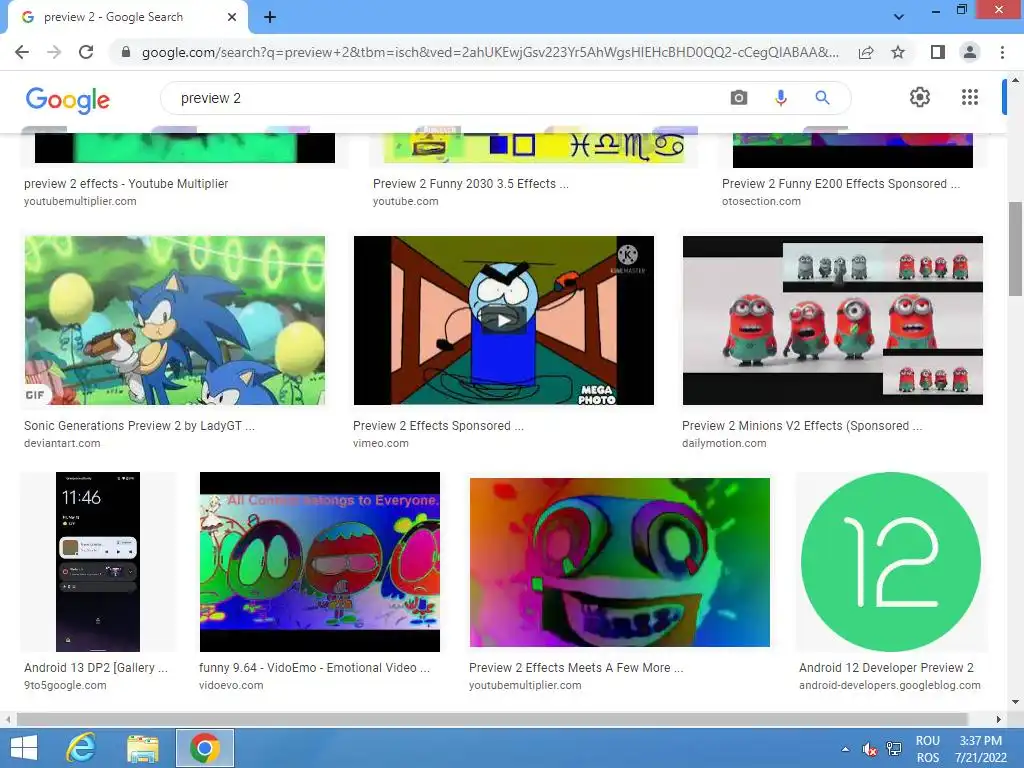Image resolution: width=1024 pixels, height=768 pixels.
Task: Click the otosection.com source text
Action: click(x=761, y=201)
